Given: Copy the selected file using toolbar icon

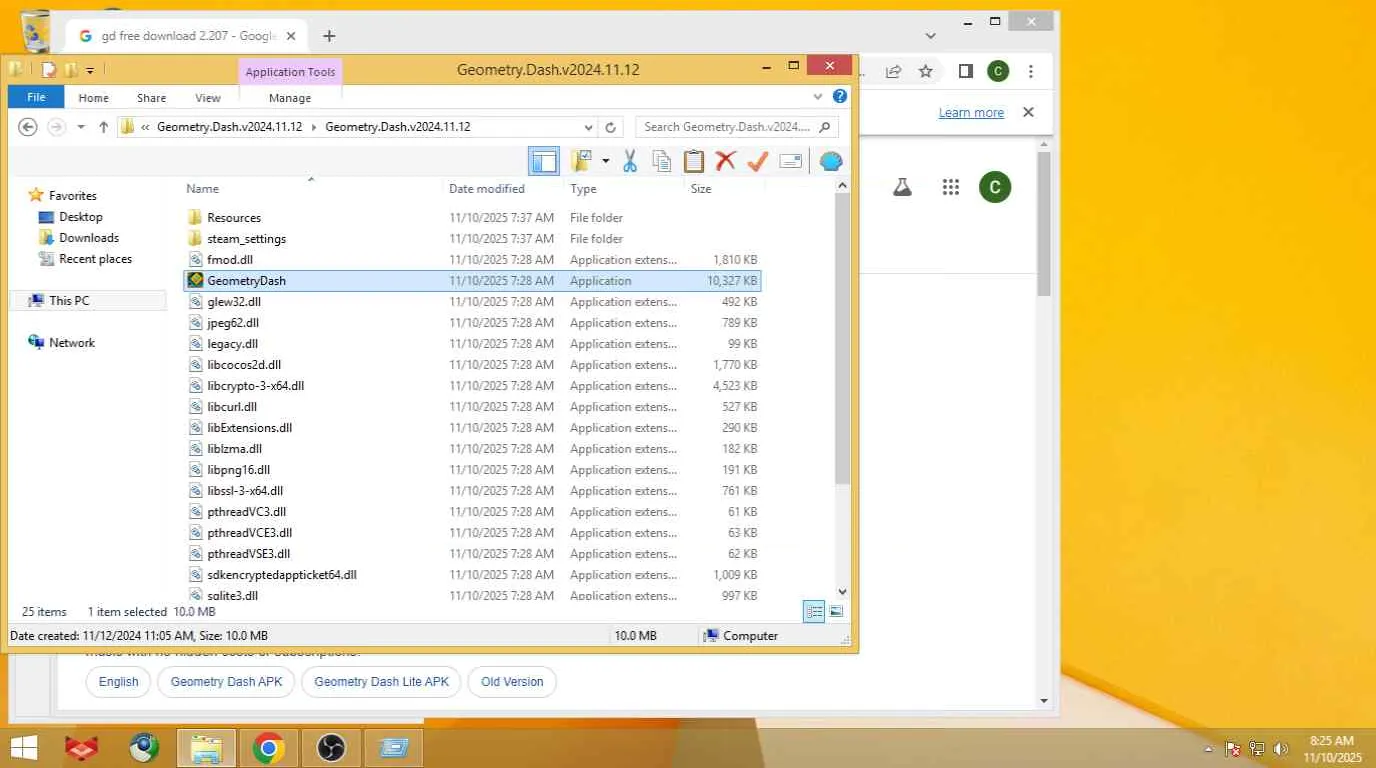Looking at the screenshot, I should pos(661,161).
